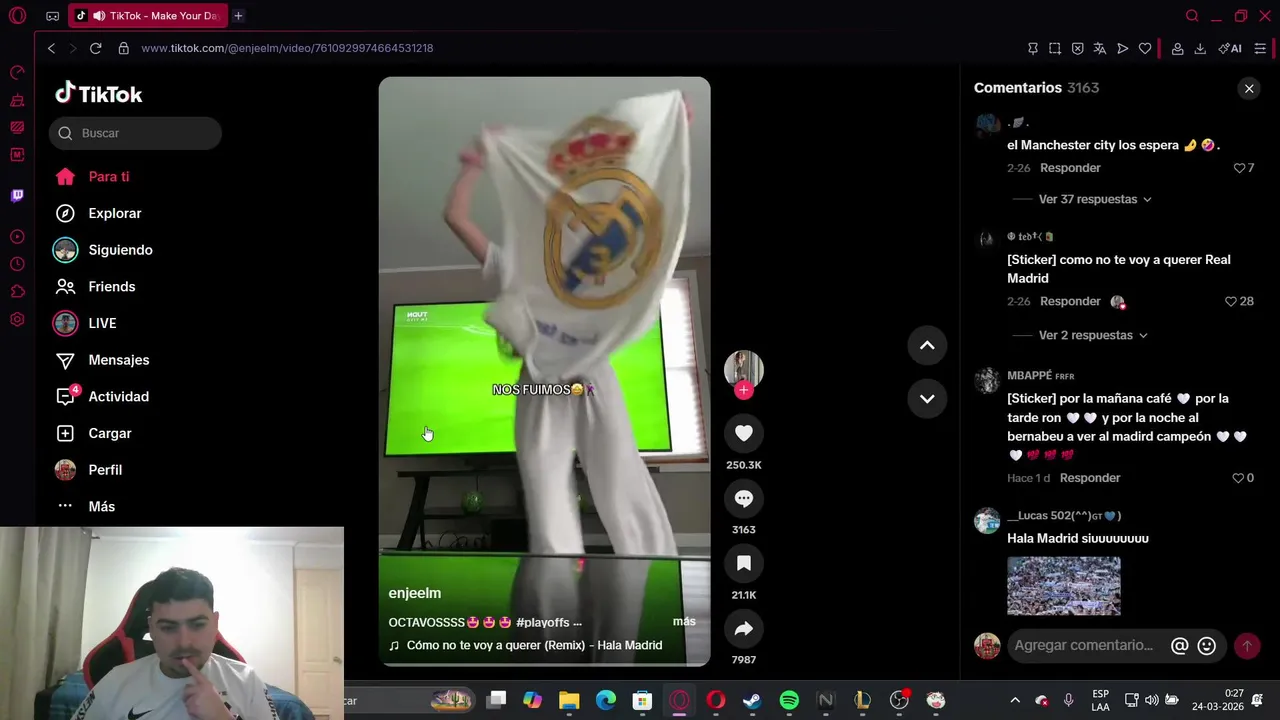The image size is (1280, 720).
Task: Open the browser search magnifier icon
Action: click(x=1192, y=16)
